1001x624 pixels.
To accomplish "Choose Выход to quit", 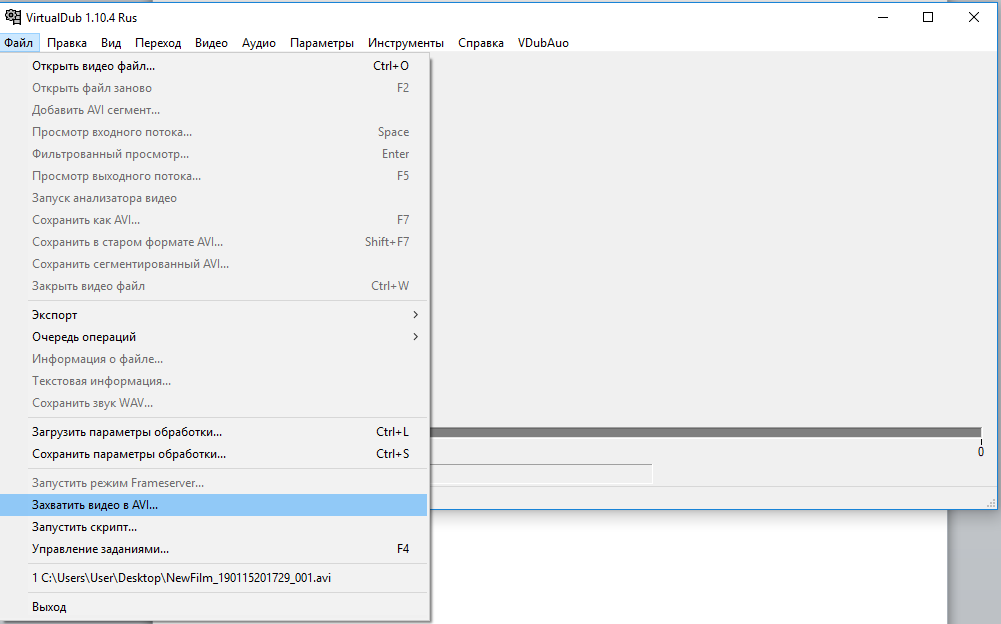I will click(x=214, y=607).
